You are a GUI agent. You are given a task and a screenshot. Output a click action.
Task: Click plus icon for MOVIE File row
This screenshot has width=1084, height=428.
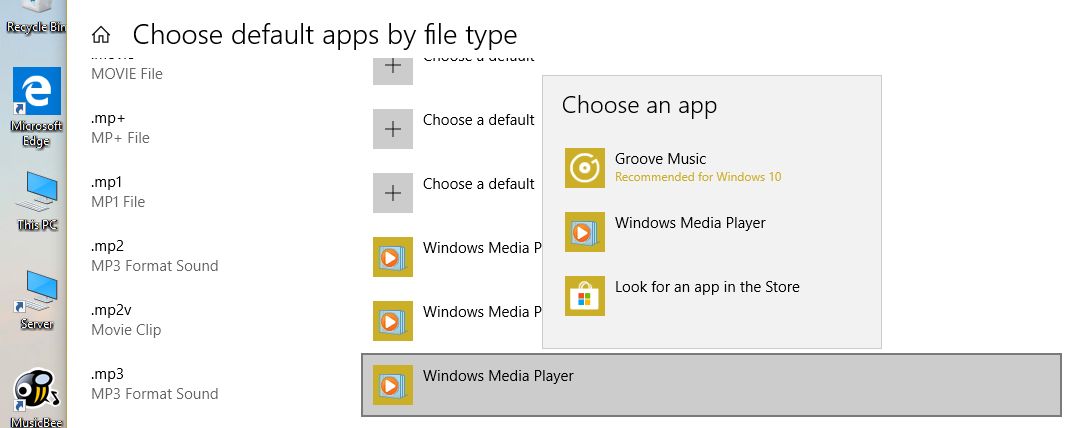(393, 70)
